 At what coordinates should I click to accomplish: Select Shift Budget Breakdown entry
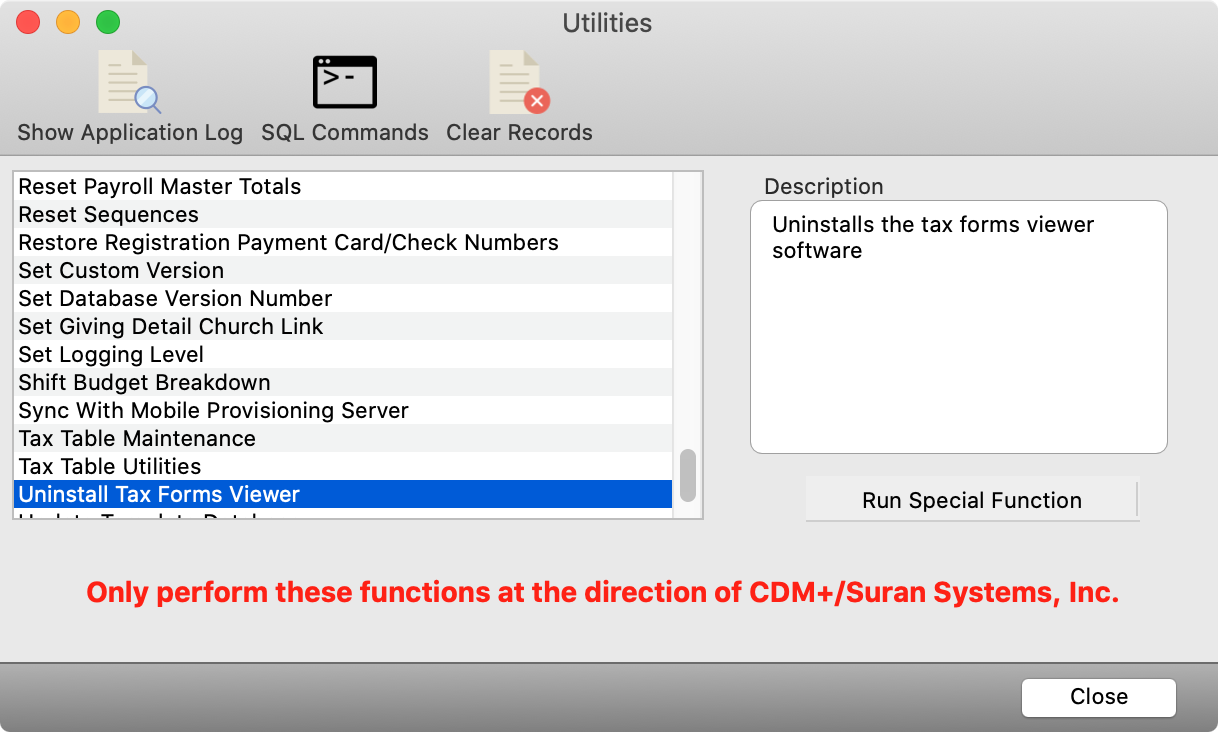click(144, 383)
